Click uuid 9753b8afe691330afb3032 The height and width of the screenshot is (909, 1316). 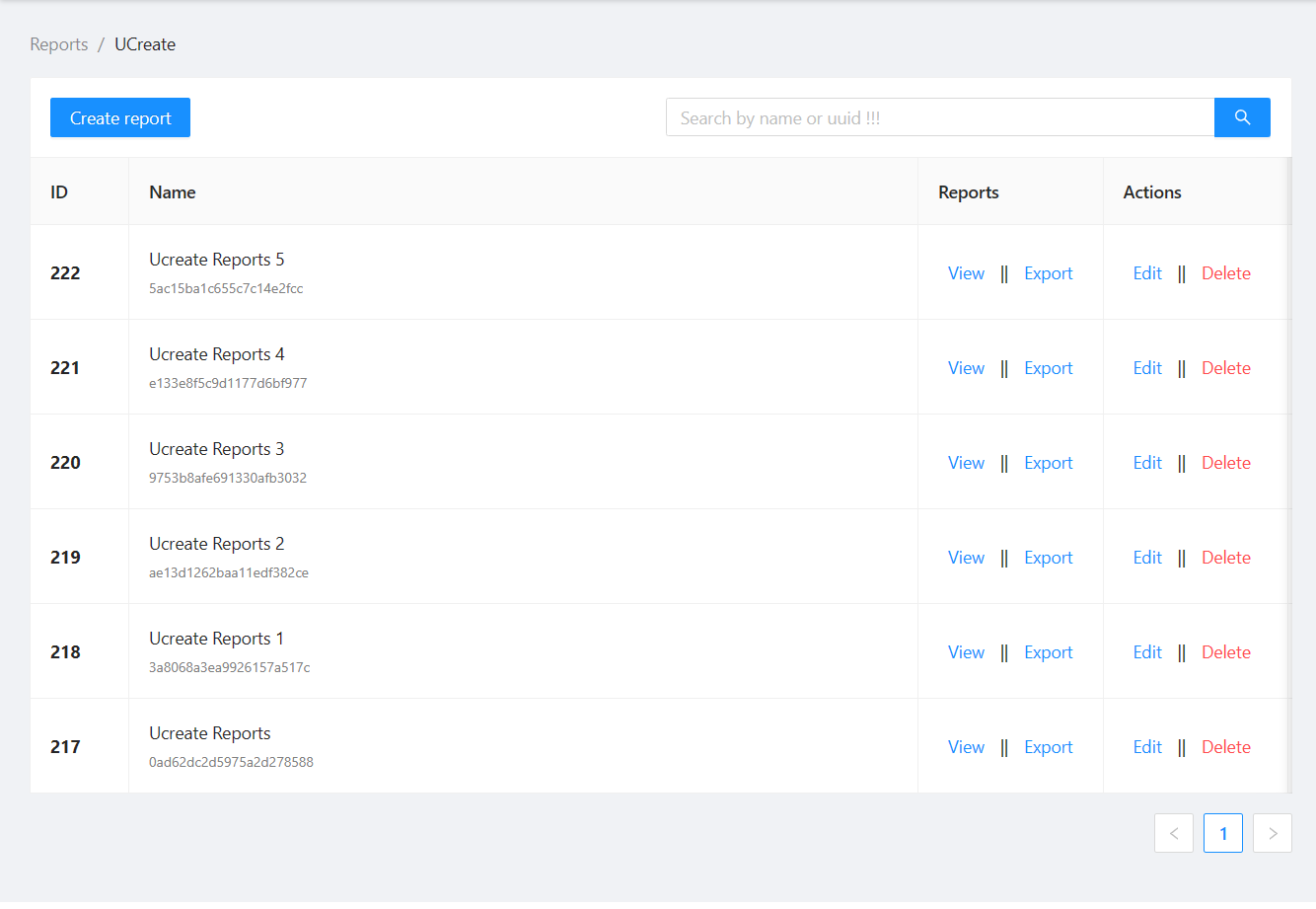(228, 478)
